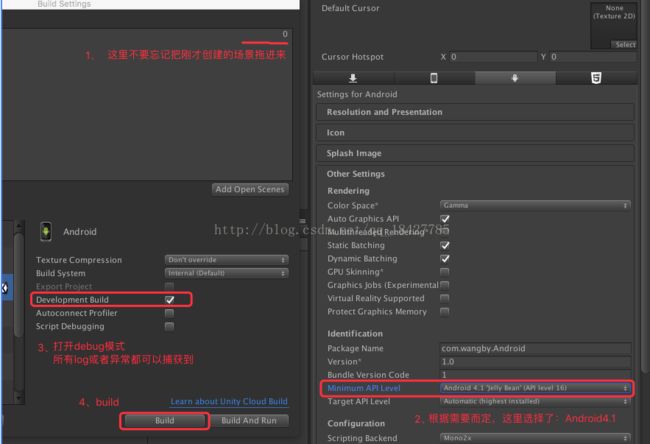Open Learn about Unity Cloud Build link
650x444 pixels.
[x=229, y=402]
